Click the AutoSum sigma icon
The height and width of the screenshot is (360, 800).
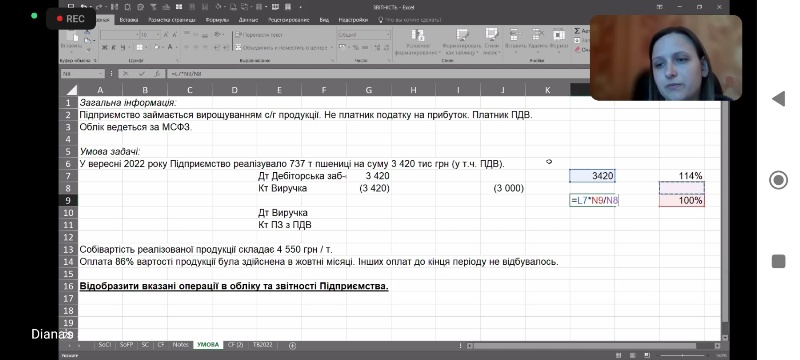pyautogui.click(x=577, y=31)
